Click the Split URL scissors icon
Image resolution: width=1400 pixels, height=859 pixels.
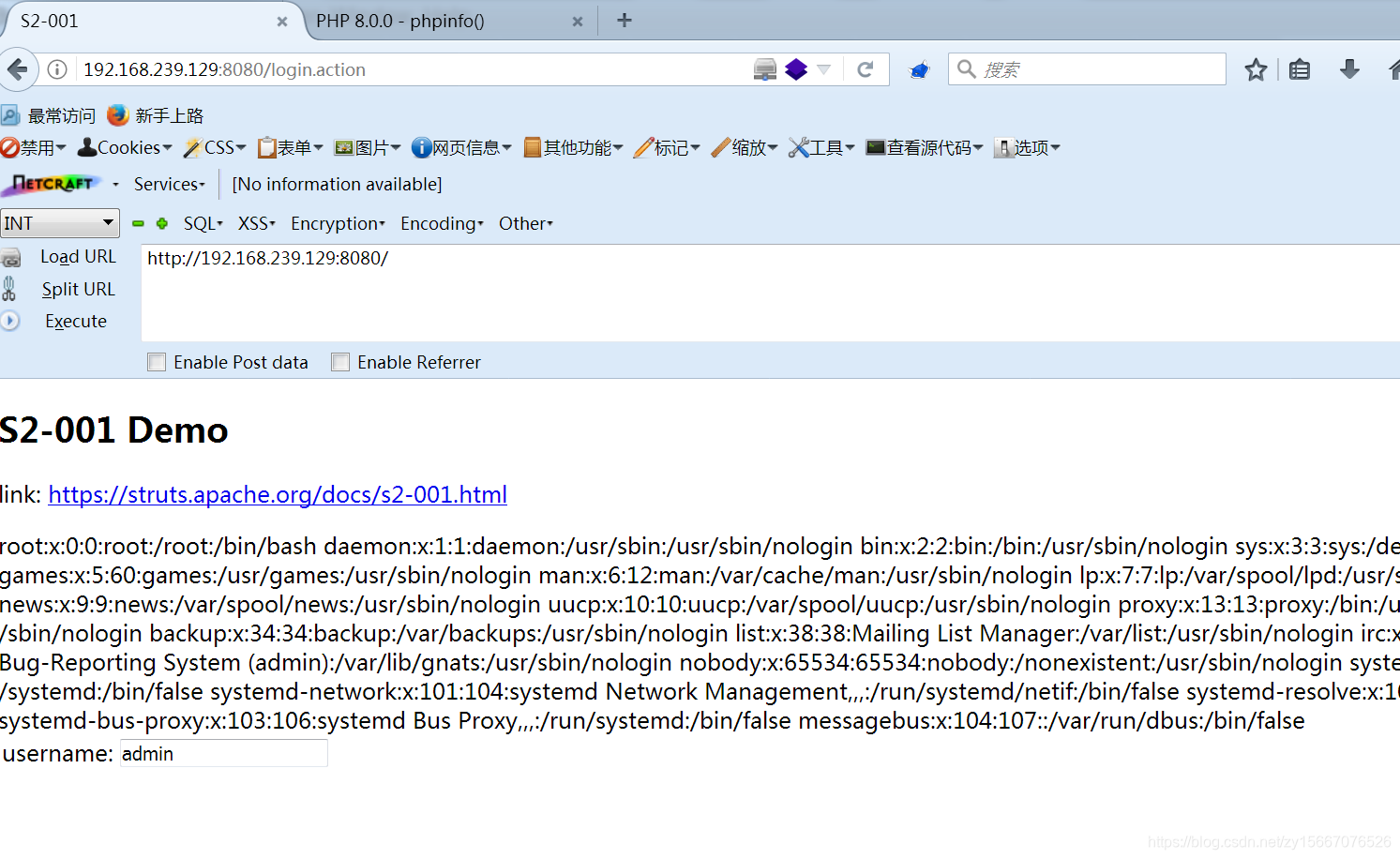[x=8, y=289]
